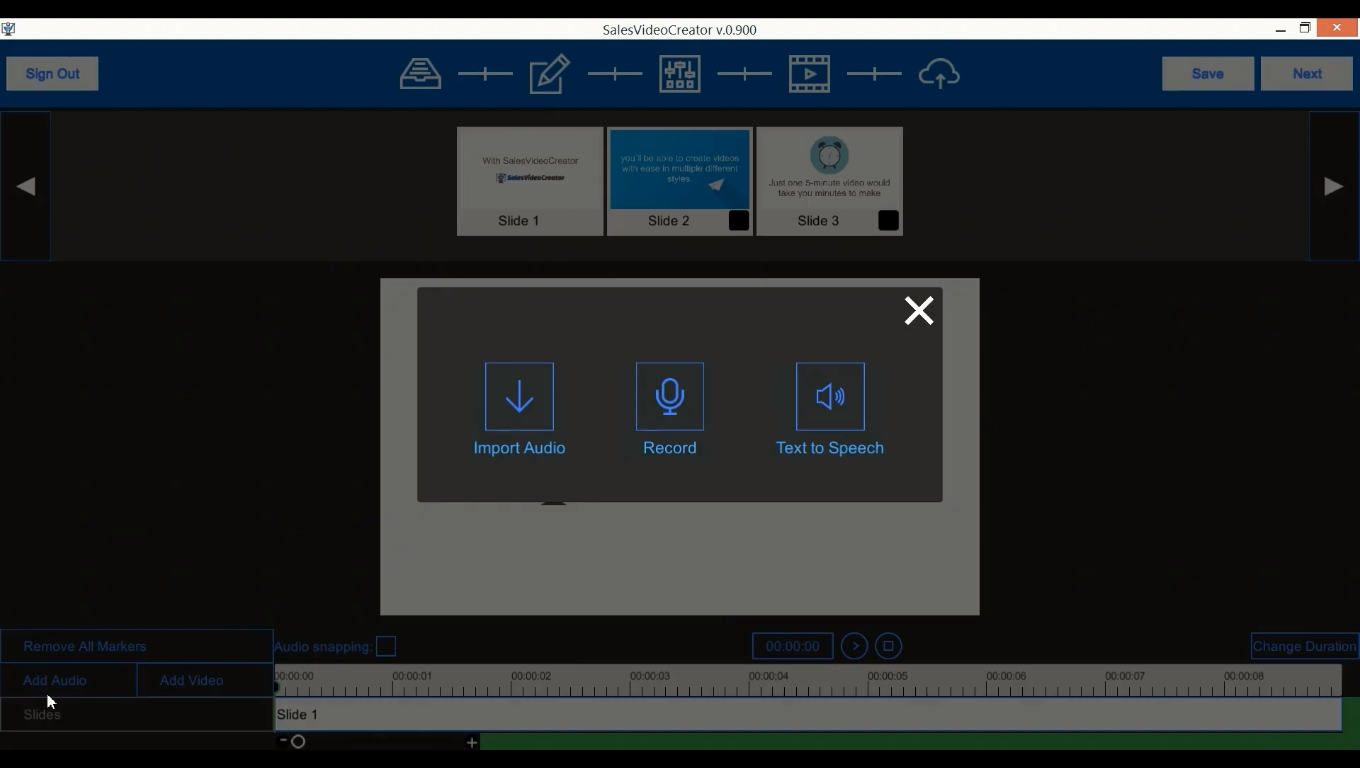
Task: Stop timeline playback
Action: (888, 646)
